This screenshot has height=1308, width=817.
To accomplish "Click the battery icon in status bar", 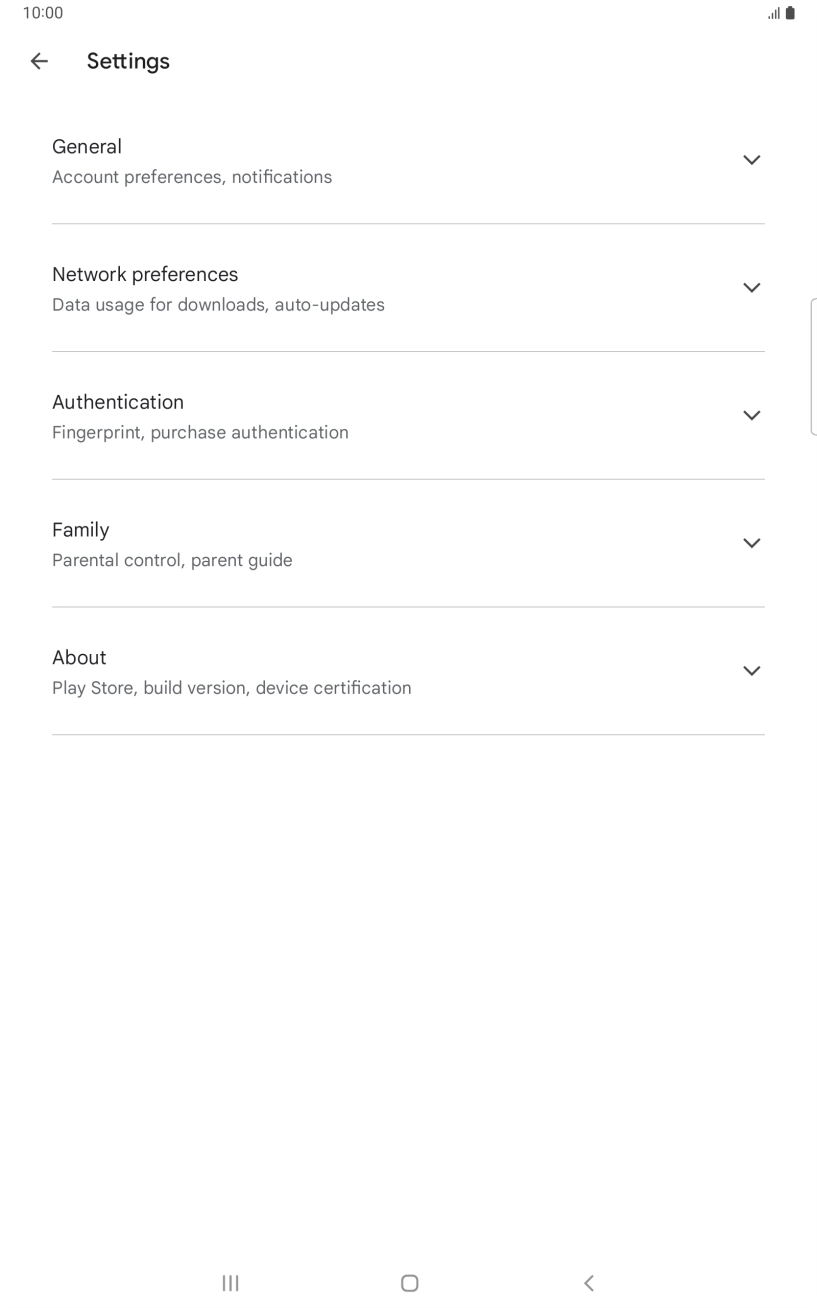I will click(x=792, y=13).
